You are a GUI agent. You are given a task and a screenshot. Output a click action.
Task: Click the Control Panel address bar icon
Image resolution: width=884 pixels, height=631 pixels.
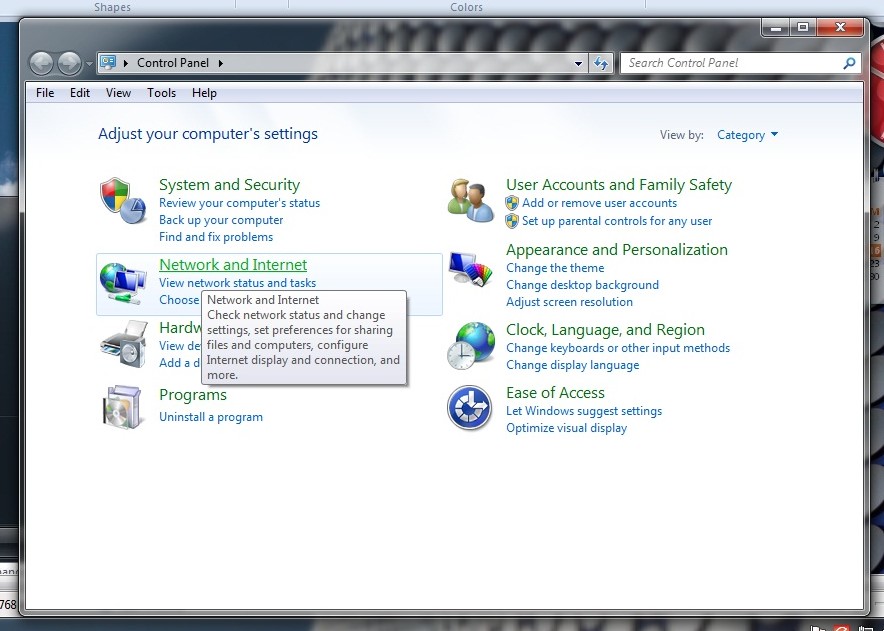(108, 62)
